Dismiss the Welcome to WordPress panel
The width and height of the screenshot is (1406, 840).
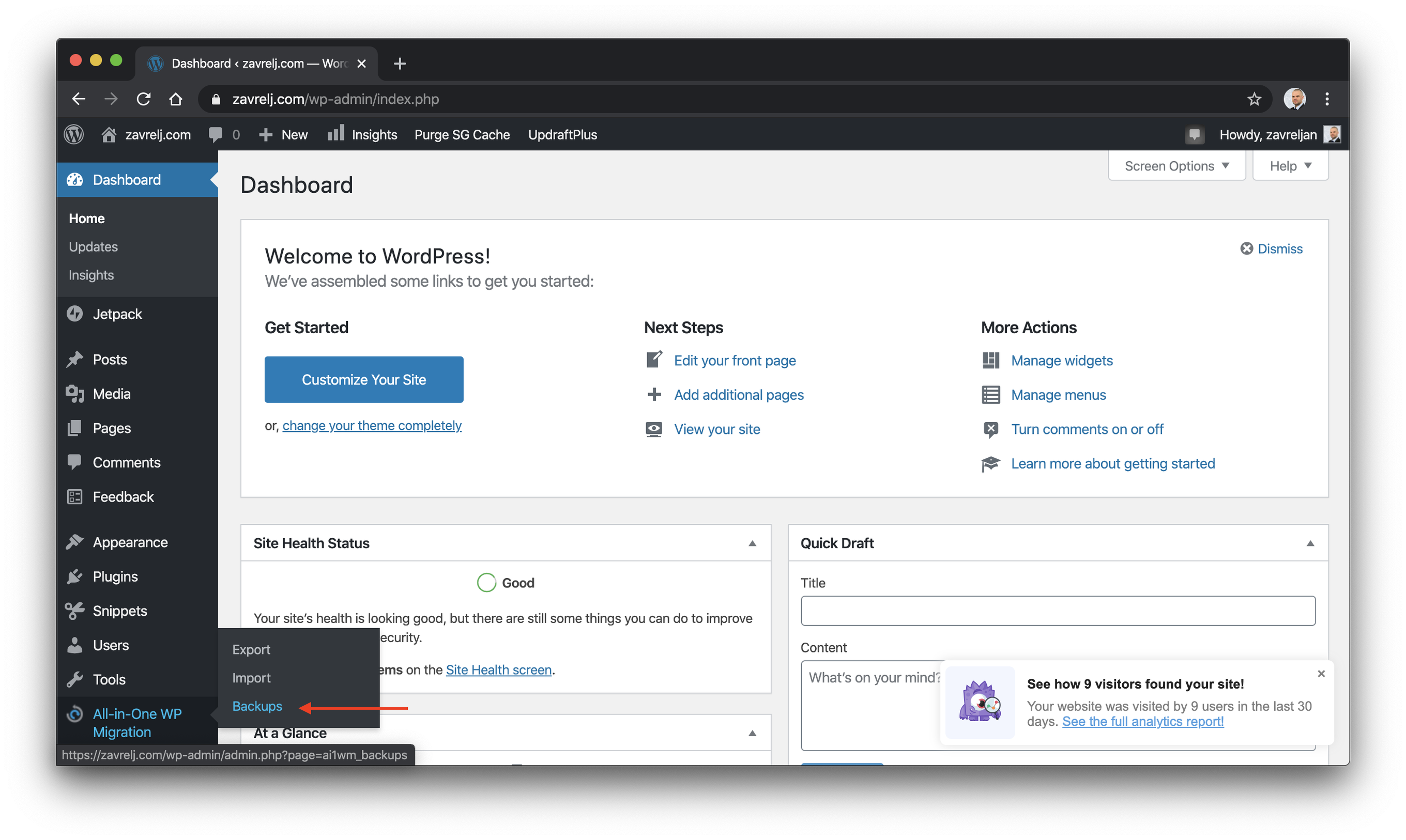pyautogui.click(x=1271, y=249)
